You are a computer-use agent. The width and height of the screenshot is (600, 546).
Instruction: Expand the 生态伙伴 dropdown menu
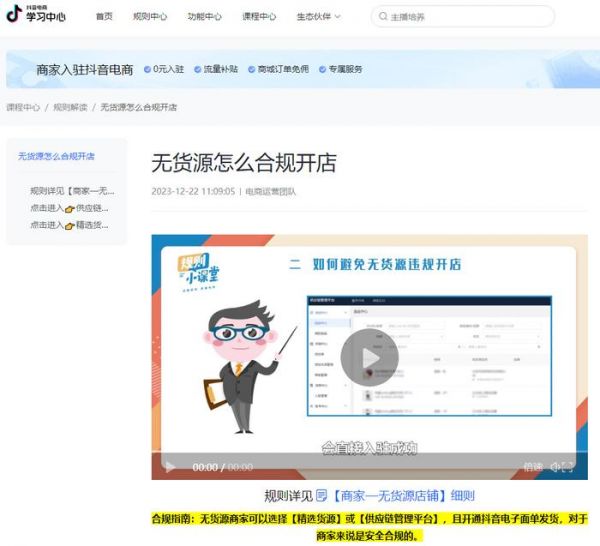pyautogui.click(x=318, y=17)
